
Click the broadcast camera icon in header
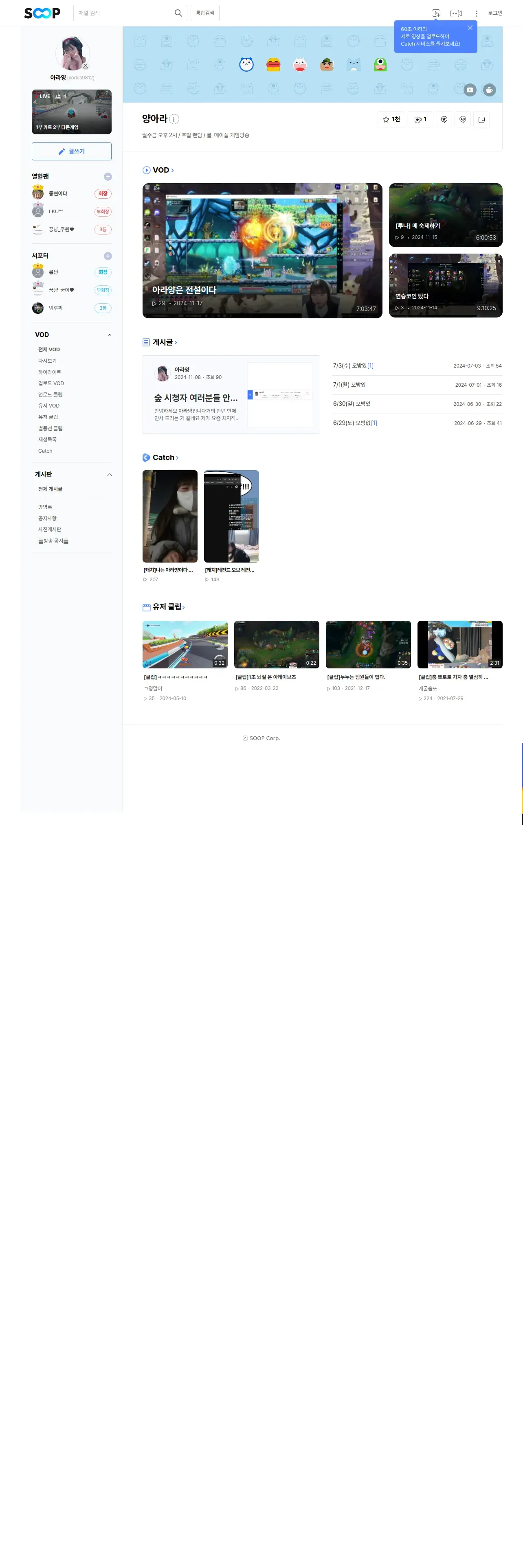coord(456,13)
